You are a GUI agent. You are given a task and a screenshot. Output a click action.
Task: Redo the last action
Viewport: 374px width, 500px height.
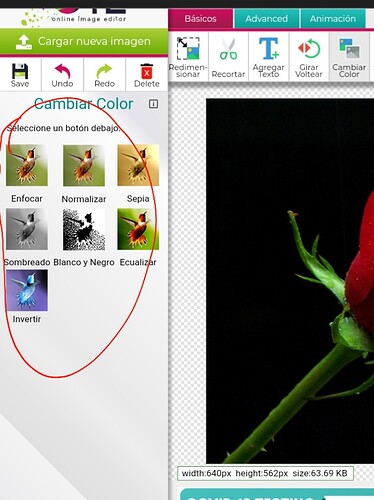(104, 75)
